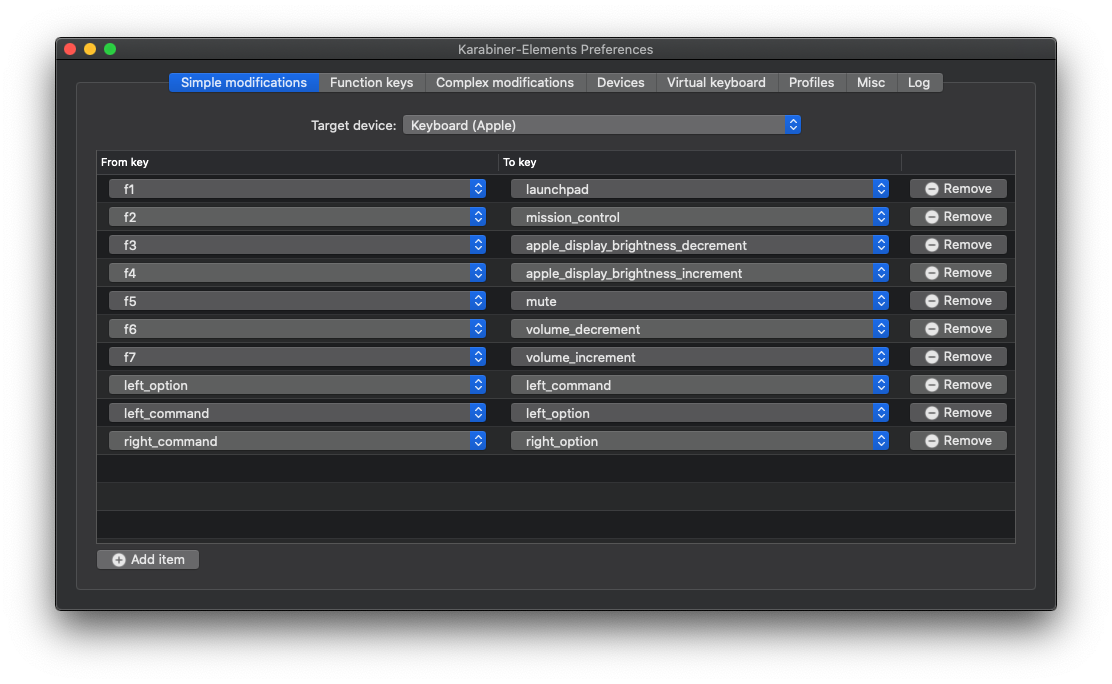Open the f4 from-key dropdown
The image size is (1112, 684).
click(297, 272)
